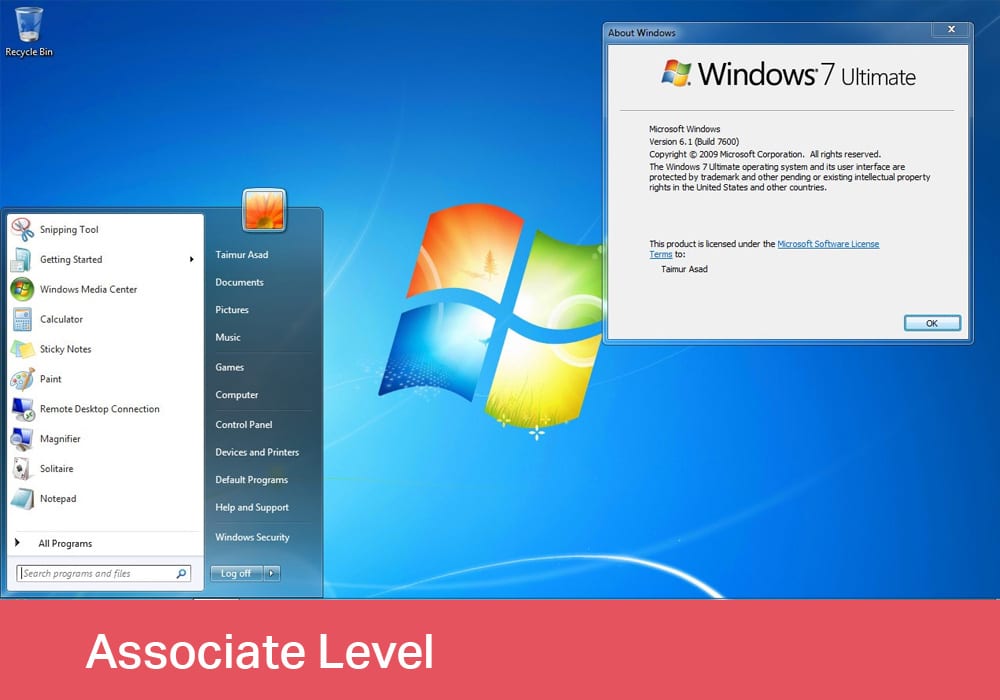Click the Version 6.1 (Build 7600) text

click(x=694, y=142)
